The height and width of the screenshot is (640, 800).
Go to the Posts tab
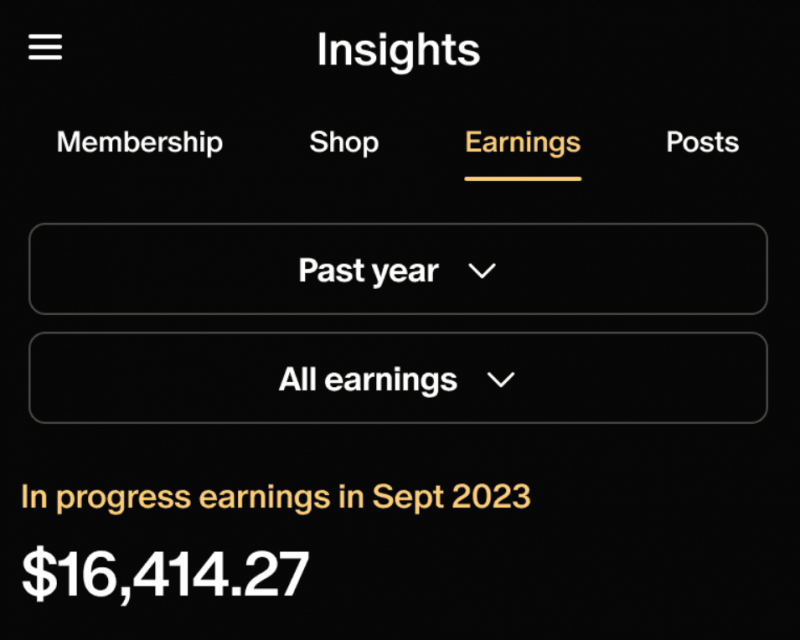click(702, 142)
